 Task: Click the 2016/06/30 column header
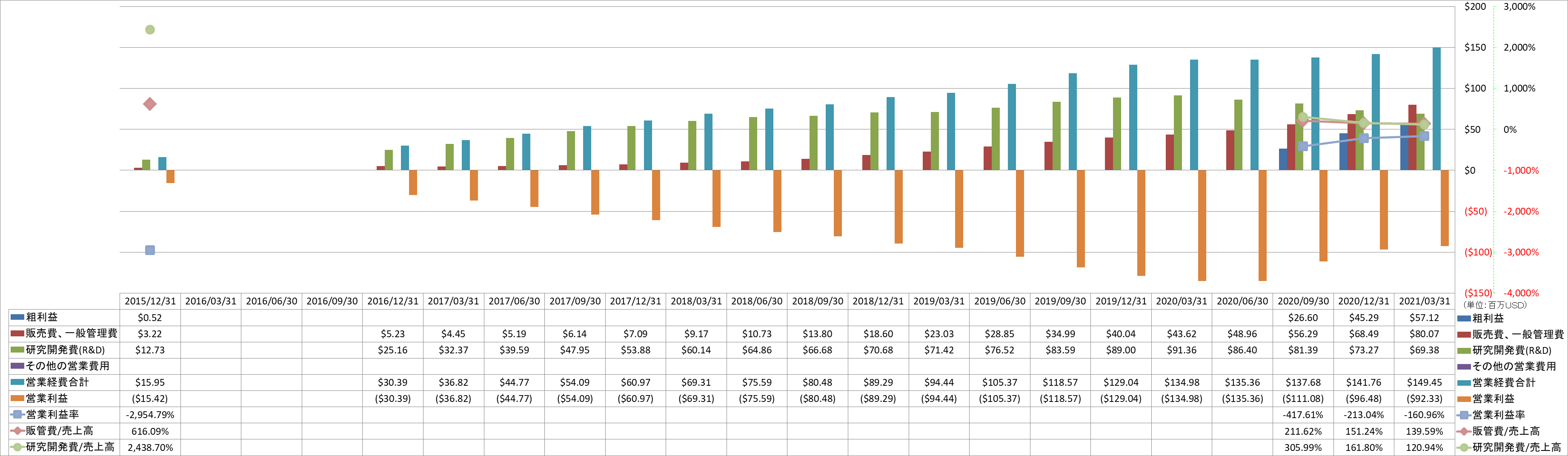[x=272, y=301]
